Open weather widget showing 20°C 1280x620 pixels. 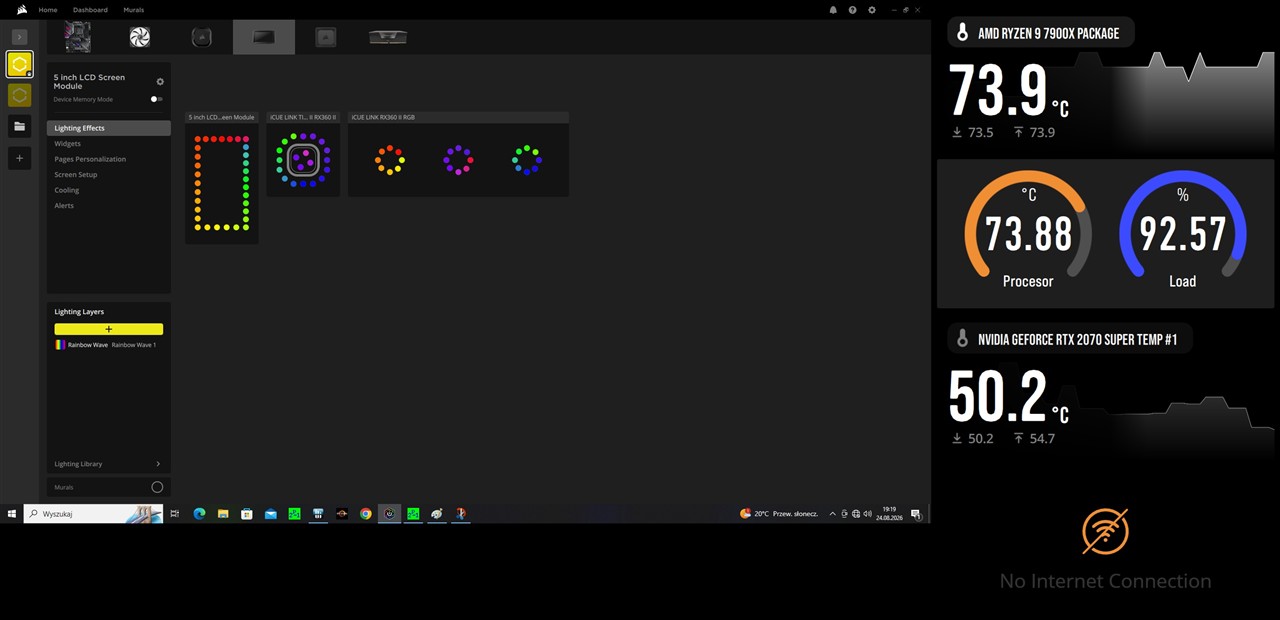pos(779,514)
